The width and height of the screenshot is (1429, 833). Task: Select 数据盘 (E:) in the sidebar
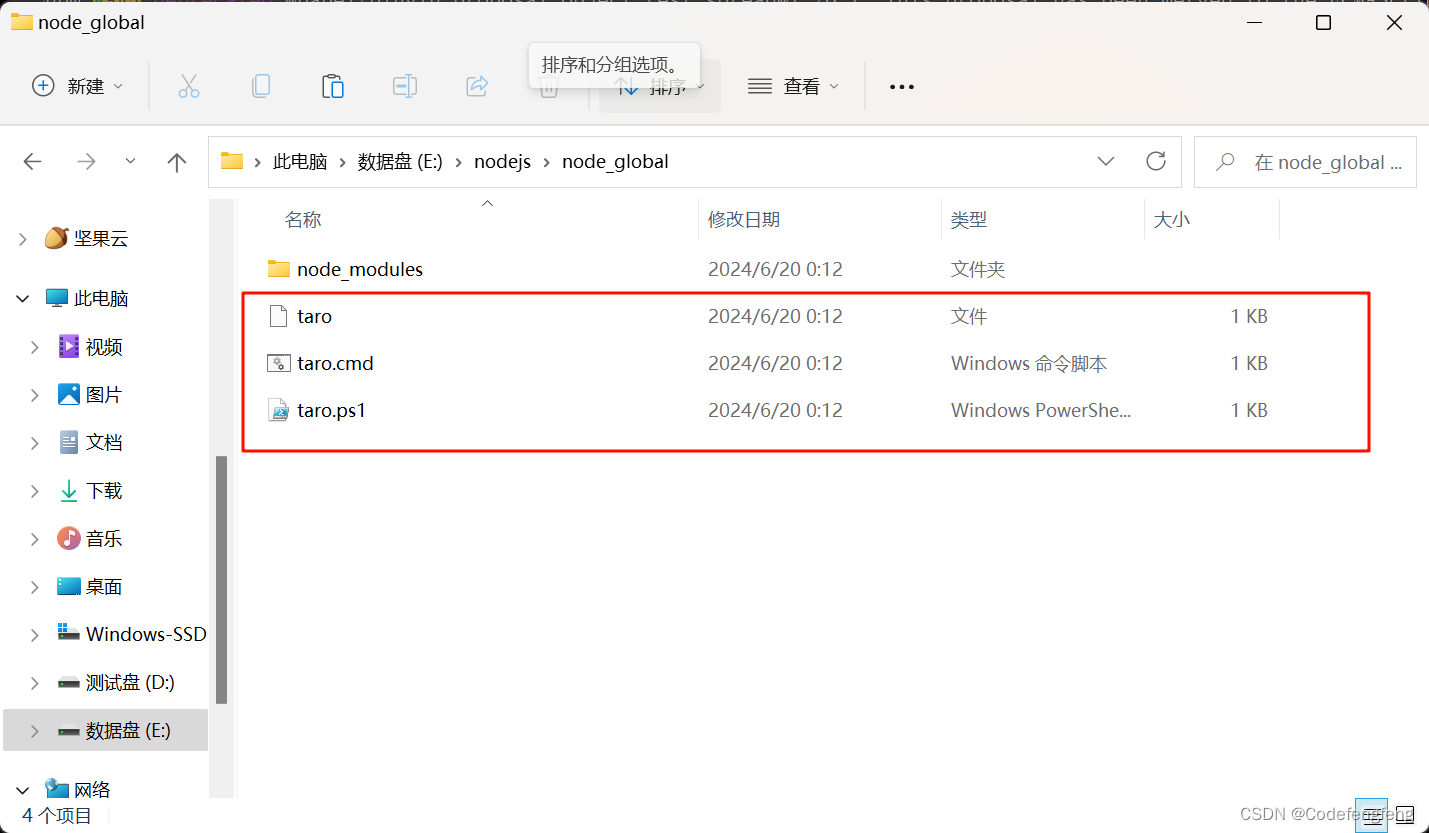pos(128,731)
